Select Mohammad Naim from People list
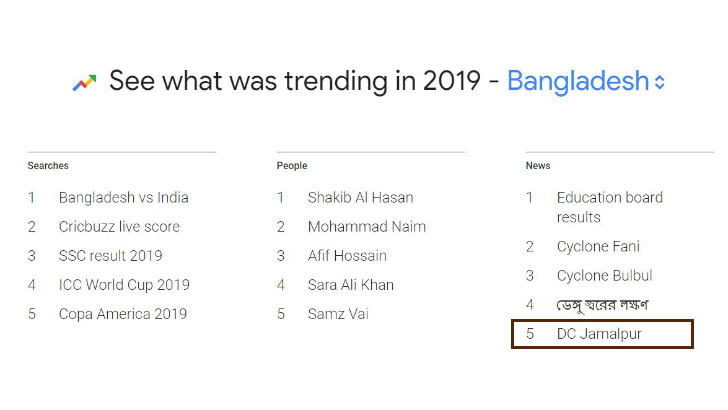Screen dimensions: 728x410 (x=367, y=227)
